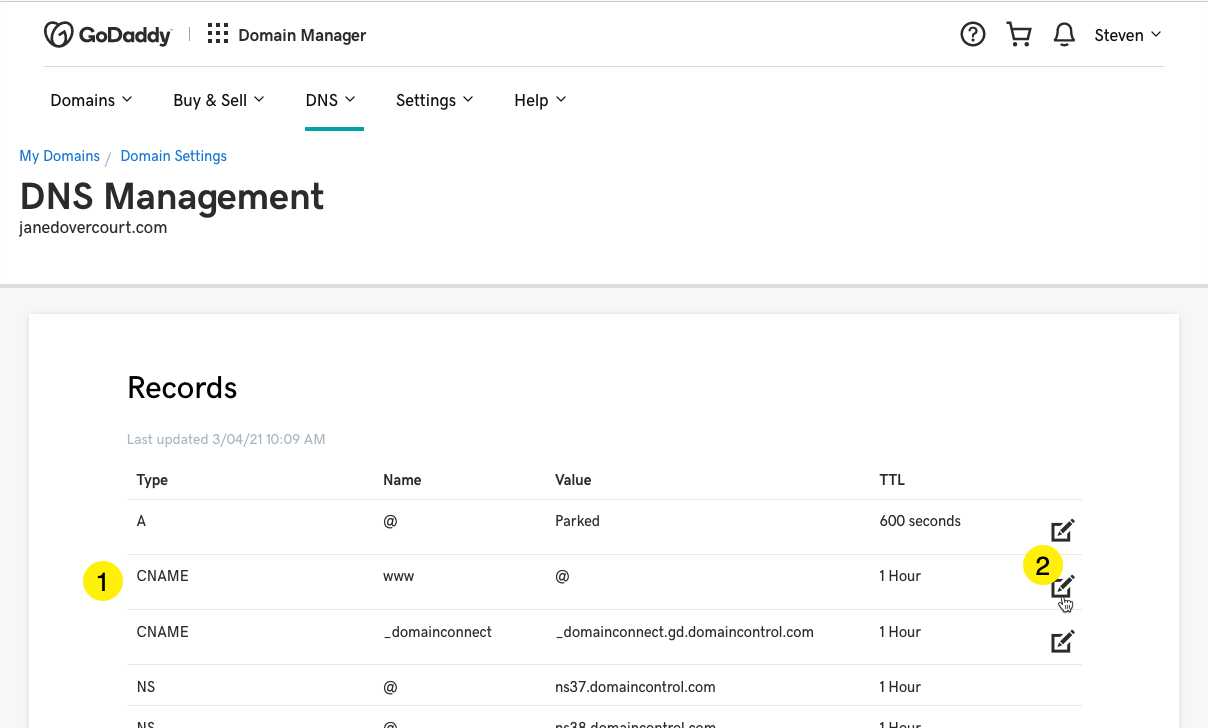View notifications via the bell icon
Screen dimensions: 1208x728
[x=1064, y=35]
